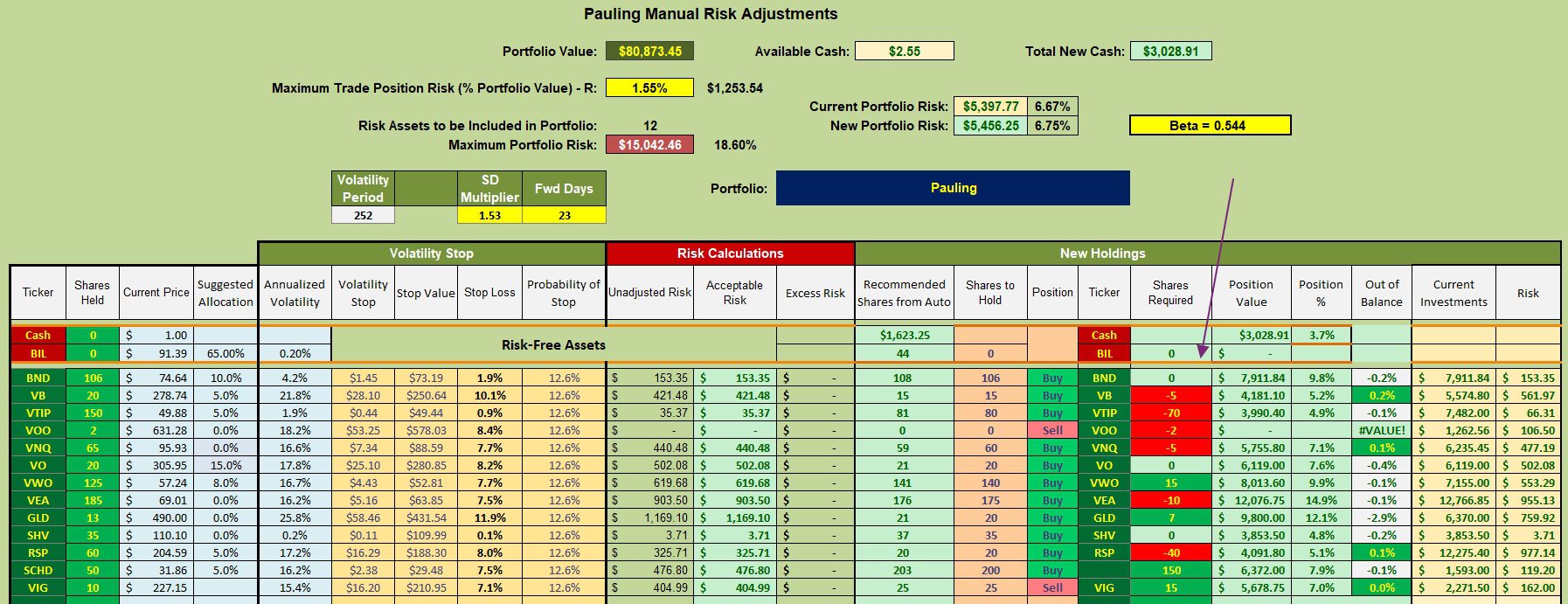Screen dimensions: 1568x604
Task: Select VIG position value 5,678.75
Action: click(x=1252, y=588)
